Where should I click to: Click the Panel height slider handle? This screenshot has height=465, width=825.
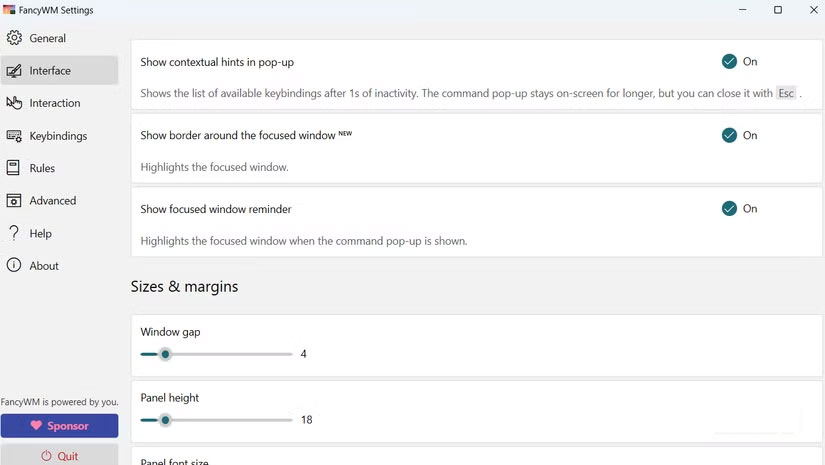(165, 420)
